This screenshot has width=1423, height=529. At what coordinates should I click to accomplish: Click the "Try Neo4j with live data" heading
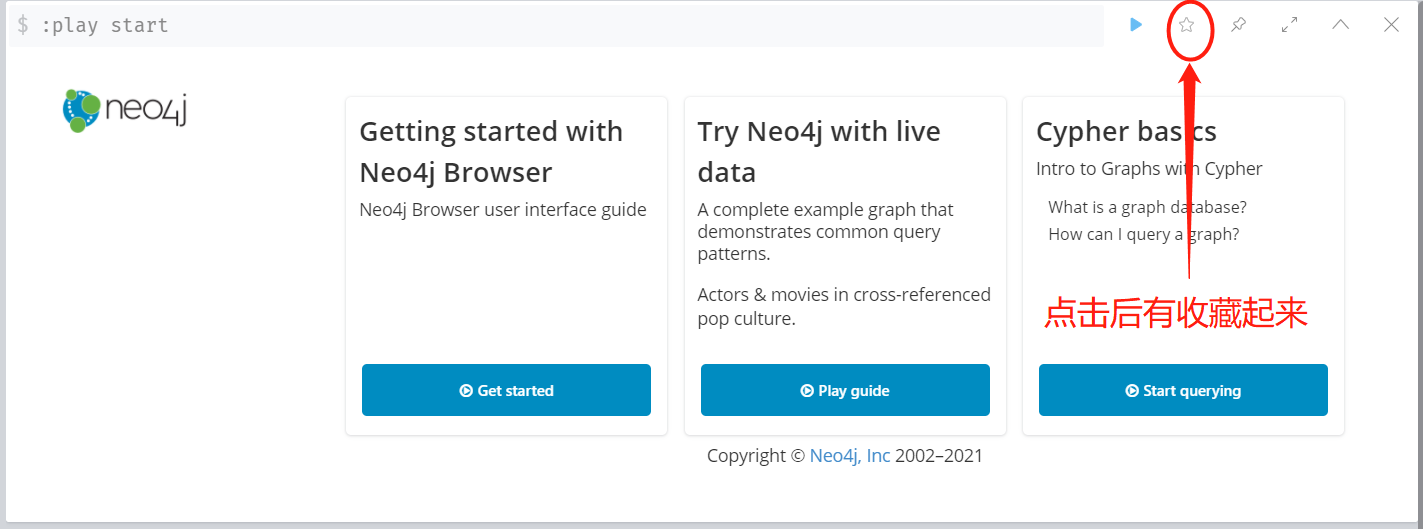pos(819,152)
